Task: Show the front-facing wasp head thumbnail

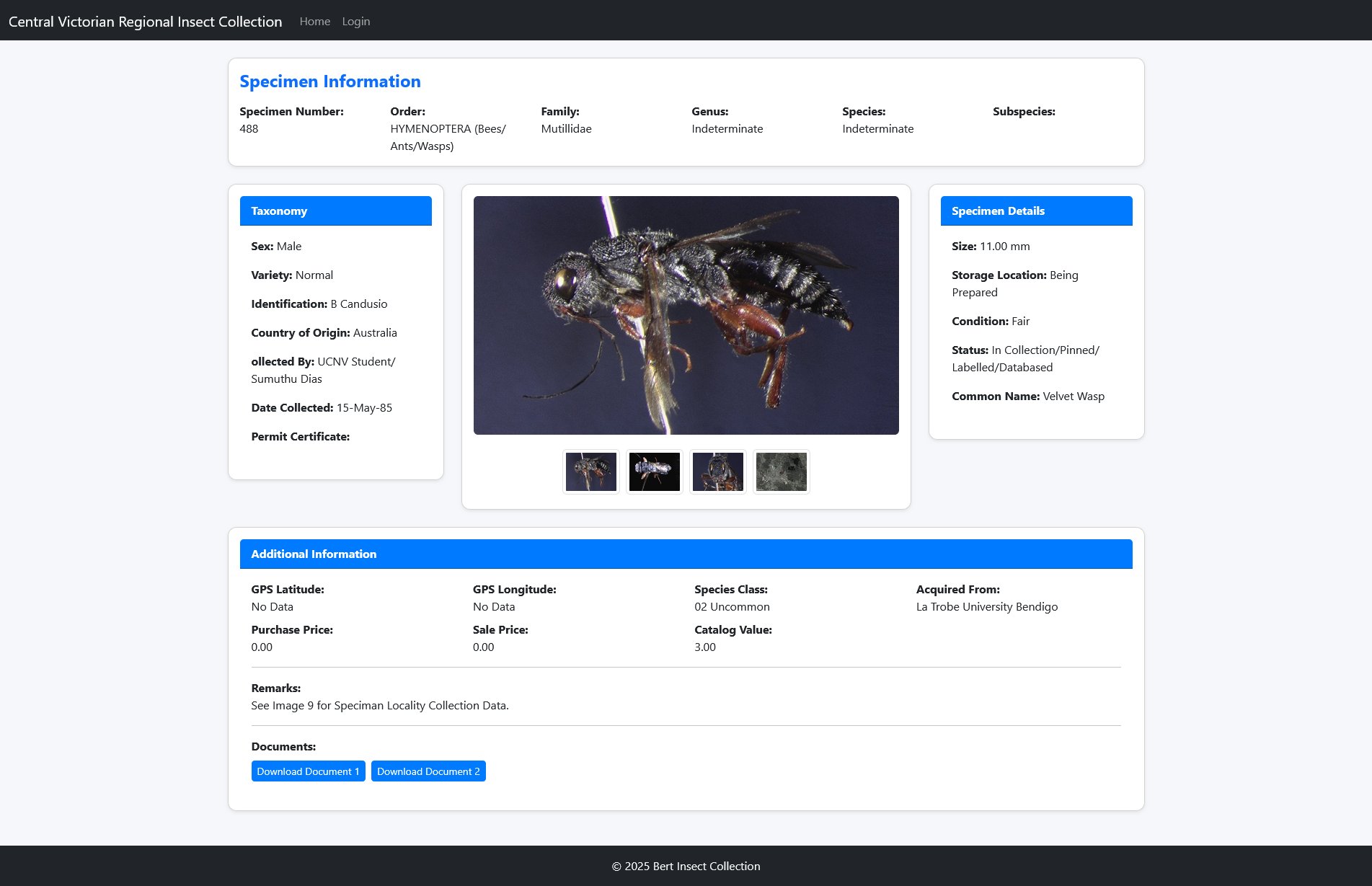Action: (717, 471)
